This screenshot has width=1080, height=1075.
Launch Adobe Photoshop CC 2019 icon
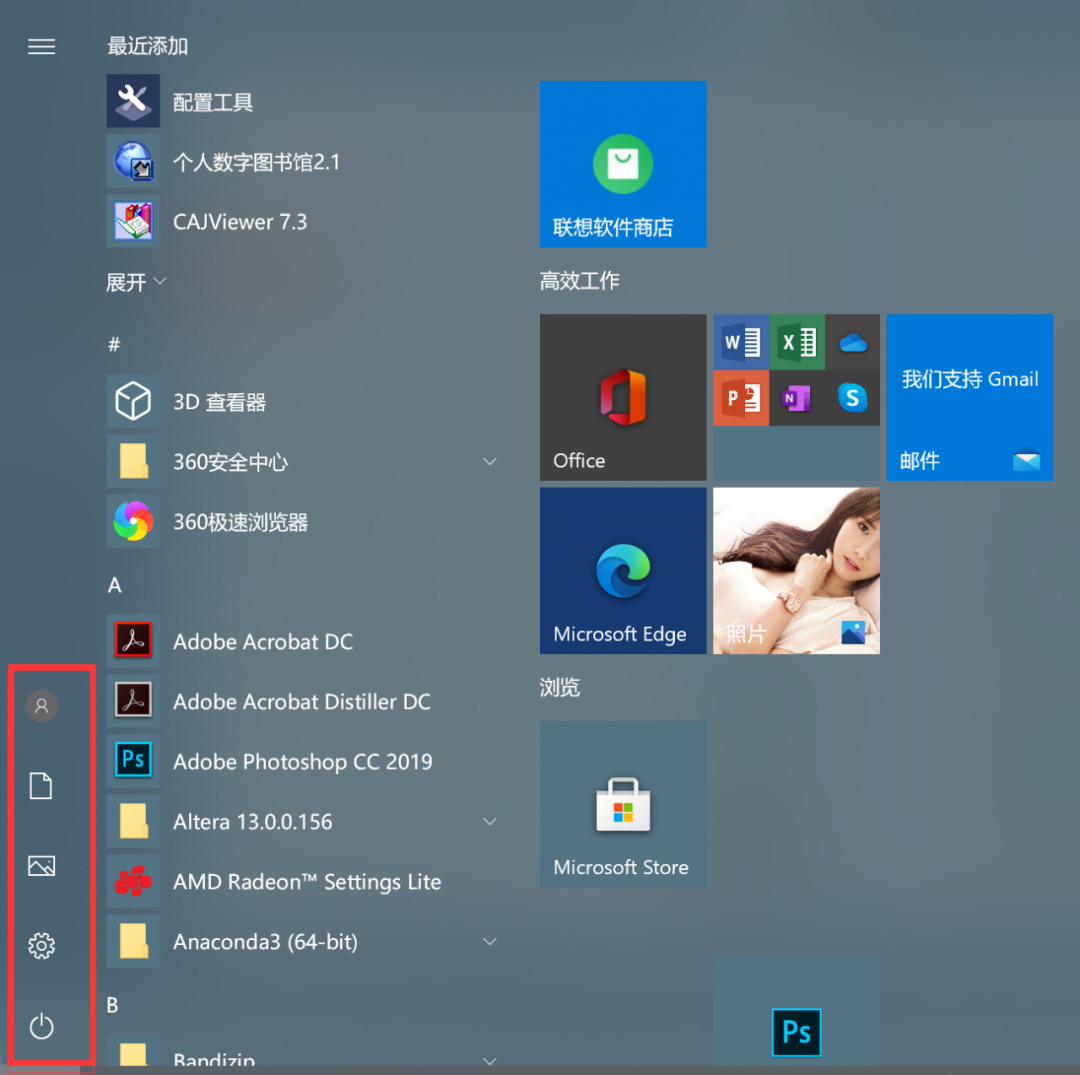(x=133, y=761)
